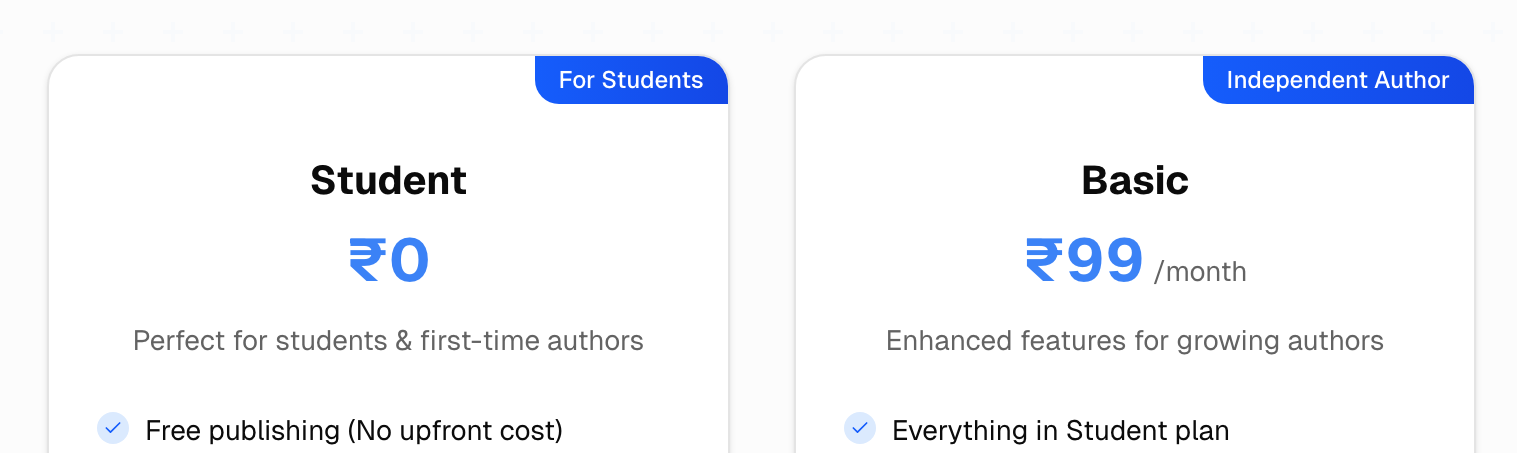This screenshot has height=453, width=1517.
Task: Select the "Independent Author" badge
Action: coord(1337,80)
